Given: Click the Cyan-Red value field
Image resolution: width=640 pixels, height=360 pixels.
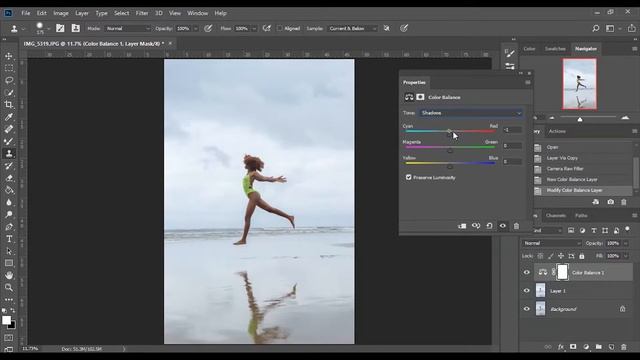Looking at the screenshot, I should tap(512, 130).
